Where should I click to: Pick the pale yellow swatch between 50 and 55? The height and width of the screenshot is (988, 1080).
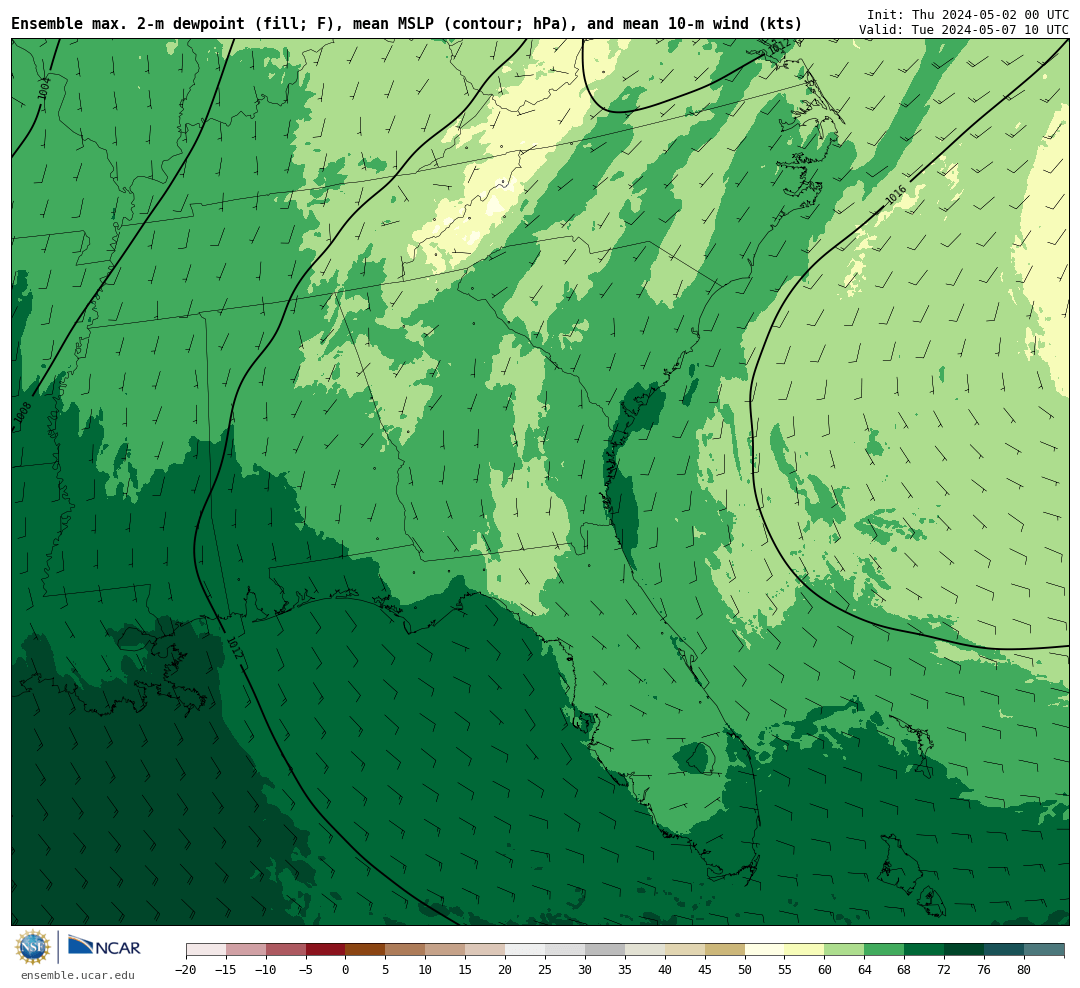[765, 950]
